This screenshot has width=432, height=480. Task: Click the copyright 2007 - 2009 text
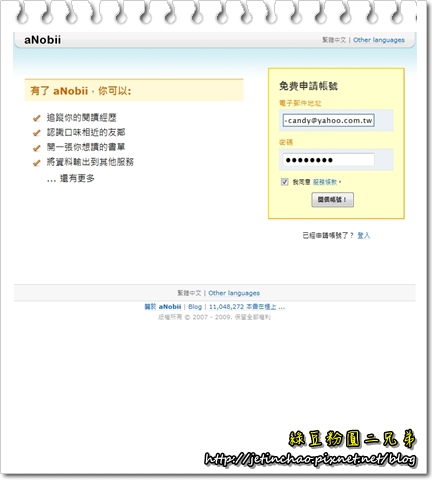point(214,317)
